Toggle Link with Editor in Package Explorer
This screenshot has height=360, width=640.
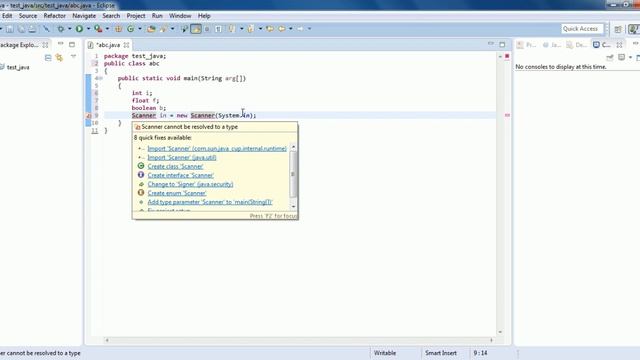pyautogui.click(x=59, y=58)
